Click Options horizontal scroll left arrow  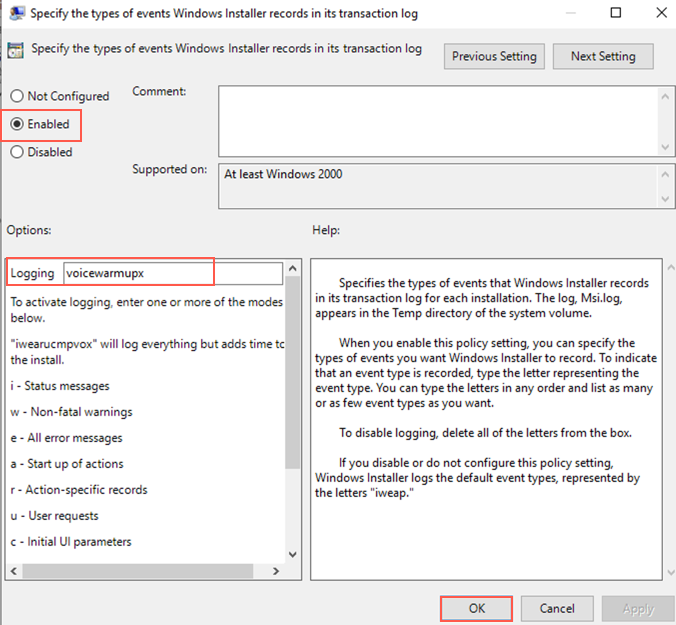pos(13,571)
